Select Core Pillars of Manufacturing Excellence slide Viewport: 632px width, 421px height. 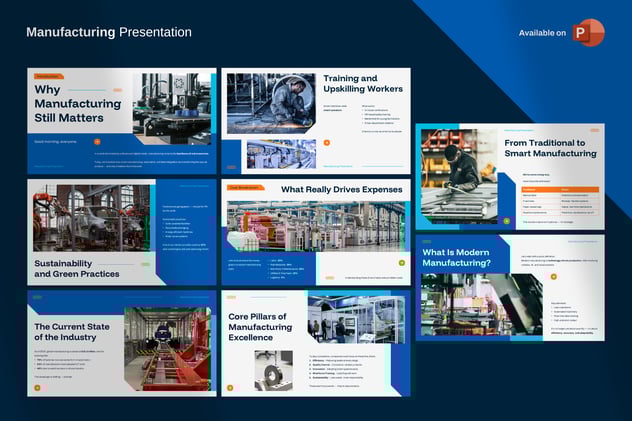(x=315, y=343)
